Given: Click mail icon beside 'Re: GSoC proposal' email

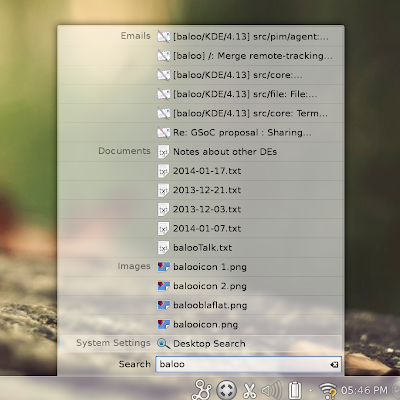Looking at the screenshot, I should click(163, 133).
